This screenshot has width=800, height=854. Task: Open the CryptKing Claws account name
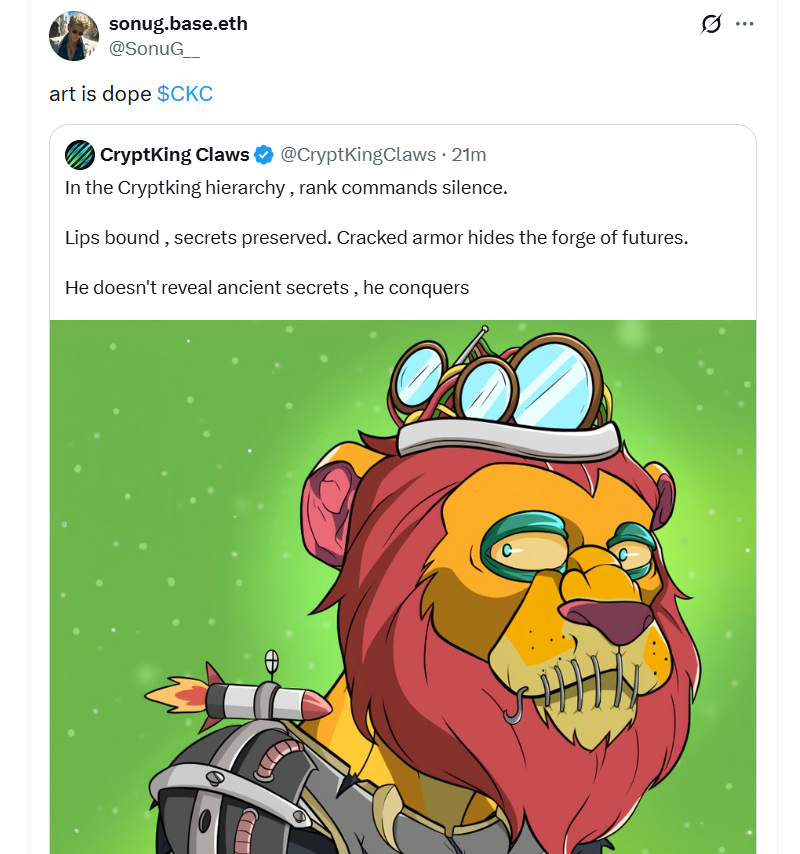tap(174, 155)
